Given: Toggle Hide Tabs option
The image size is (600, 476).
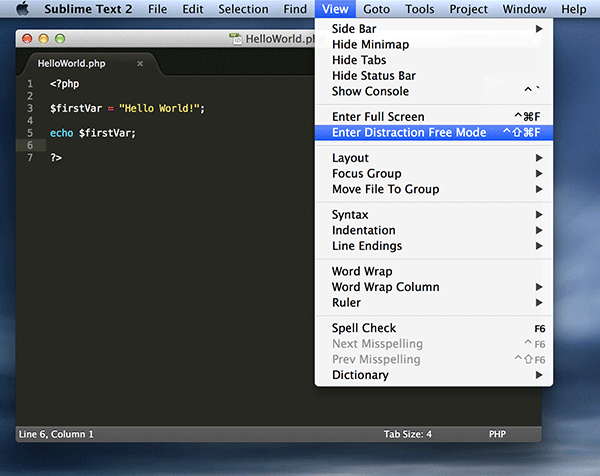Looking at the screenshot, I should coord(359,60).
